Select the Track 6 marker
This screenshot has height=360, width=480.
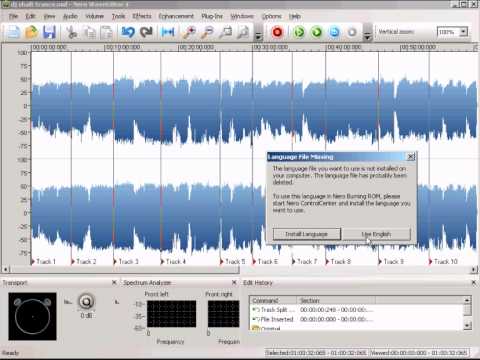coord(265,262)
